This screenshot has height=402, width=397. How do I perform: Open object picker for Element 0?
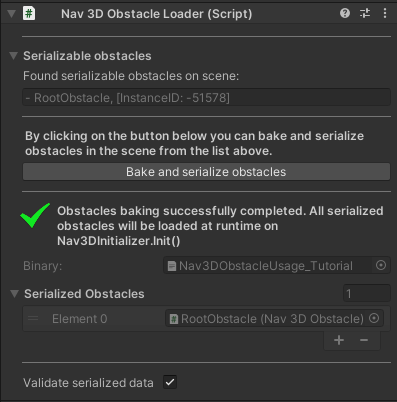(x=374, y=318)
